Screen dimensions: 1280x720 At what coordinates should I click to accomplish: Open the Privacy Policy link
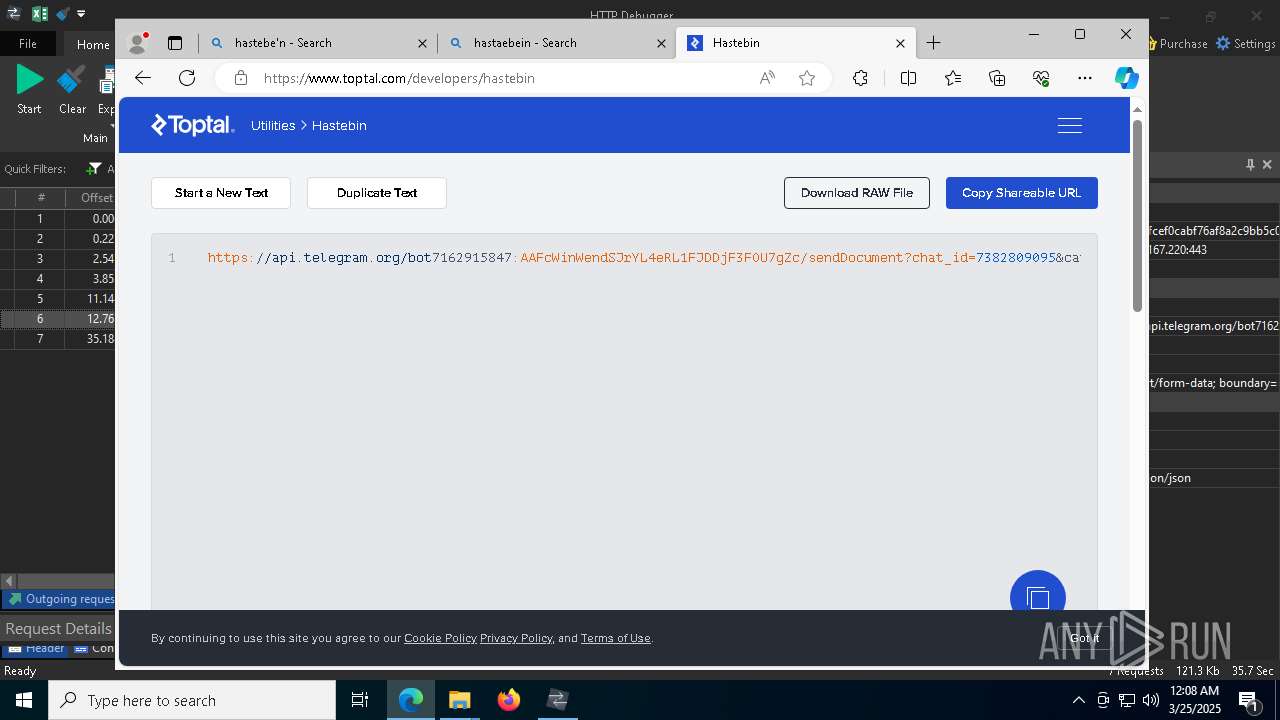click(516, 638)
